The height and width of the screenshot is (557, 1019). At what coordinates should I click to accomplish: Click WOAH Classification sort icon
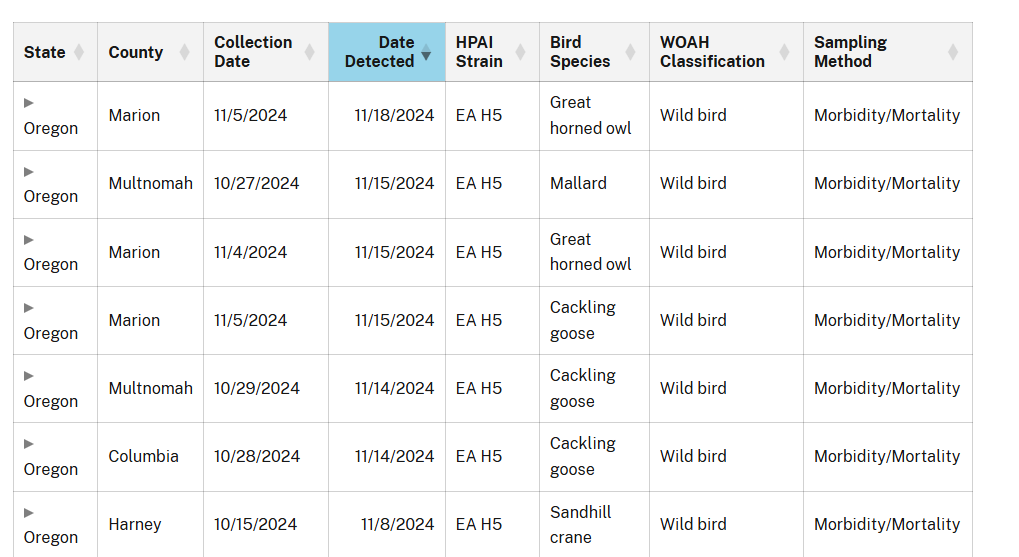point(784,52)
